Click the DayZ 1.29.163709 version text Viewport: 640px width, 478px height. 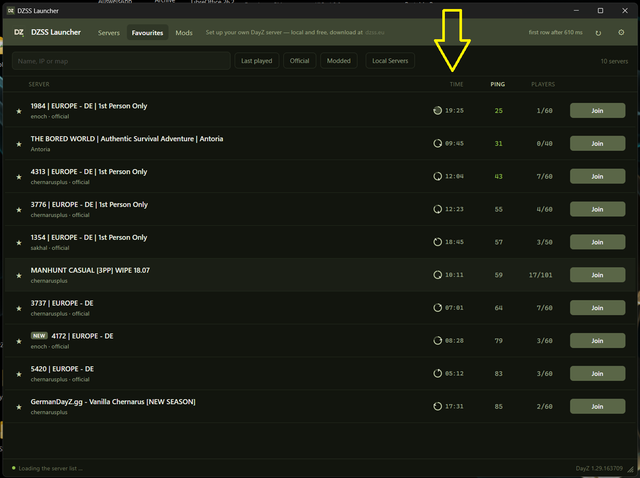tap(599, 468)
